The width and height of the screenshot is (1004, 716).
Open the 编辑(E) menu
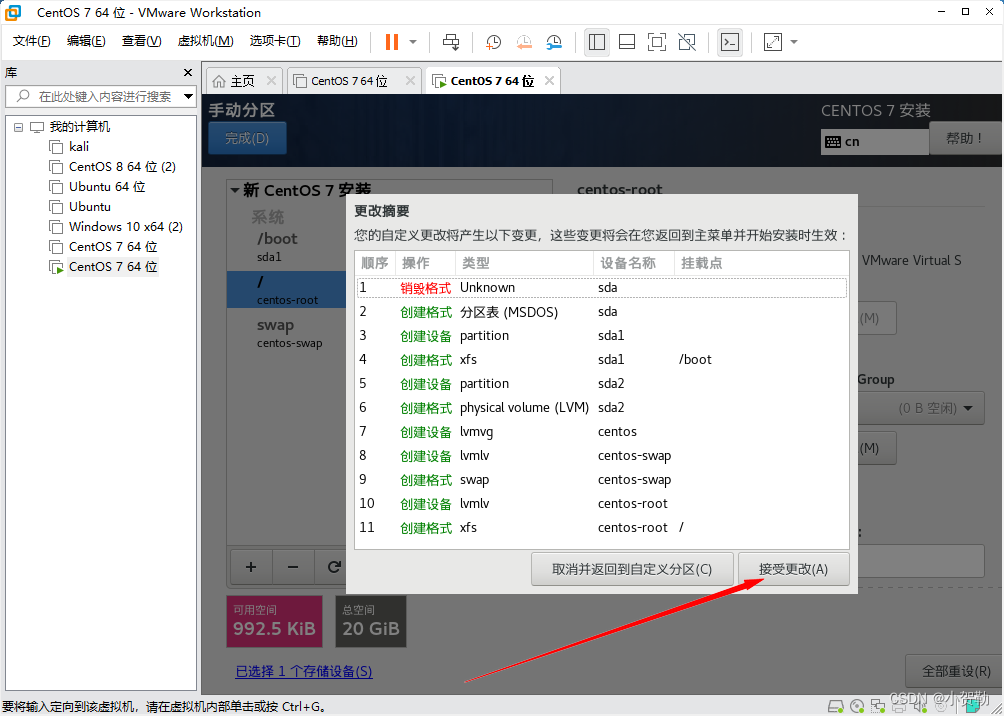[86, 42]
